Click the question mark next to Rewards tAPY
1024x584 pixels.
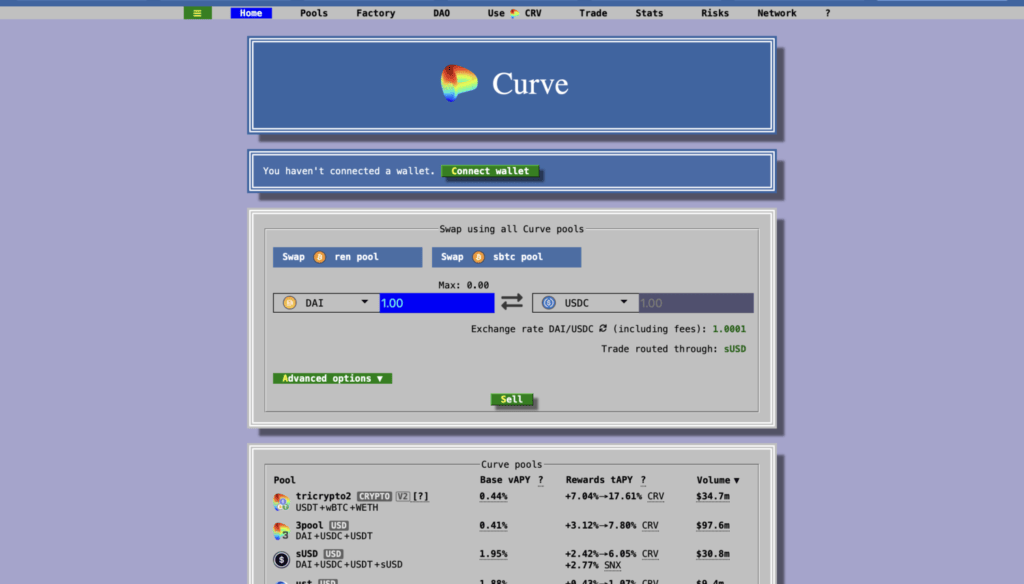tap(643, 480)
